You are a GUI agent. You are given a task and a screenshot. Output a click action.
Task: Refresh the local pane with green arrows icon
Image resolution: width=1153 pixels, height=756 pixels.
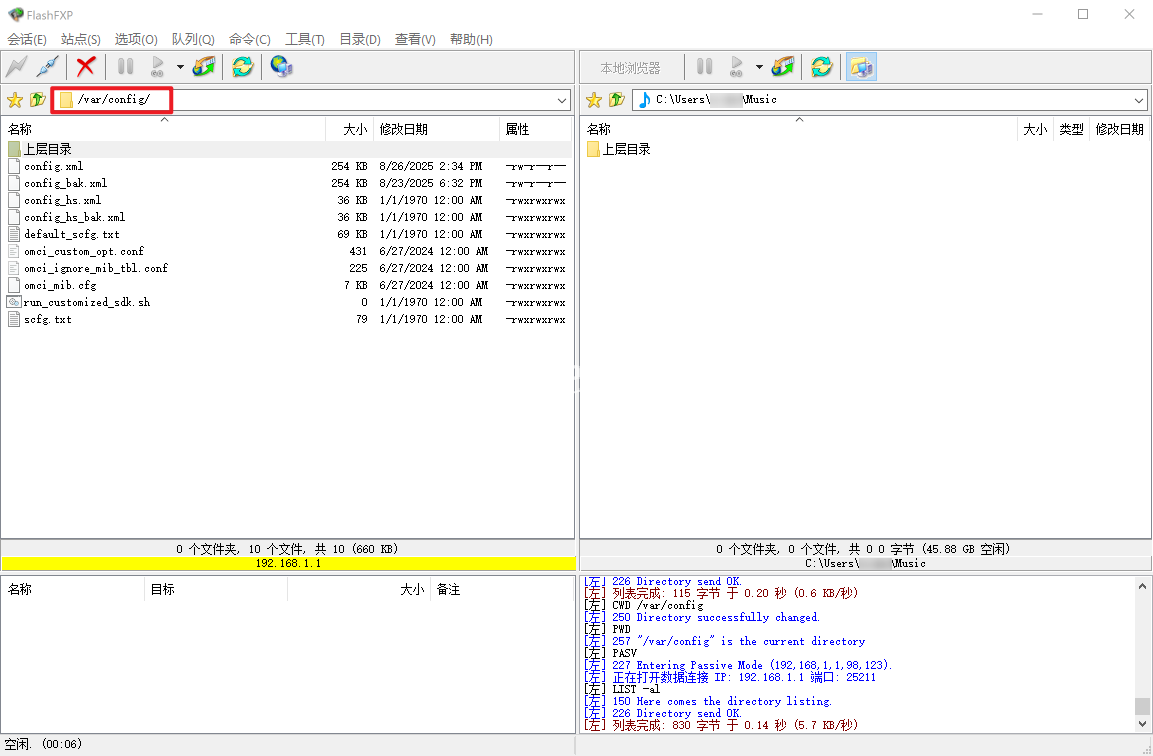(821, 67)
